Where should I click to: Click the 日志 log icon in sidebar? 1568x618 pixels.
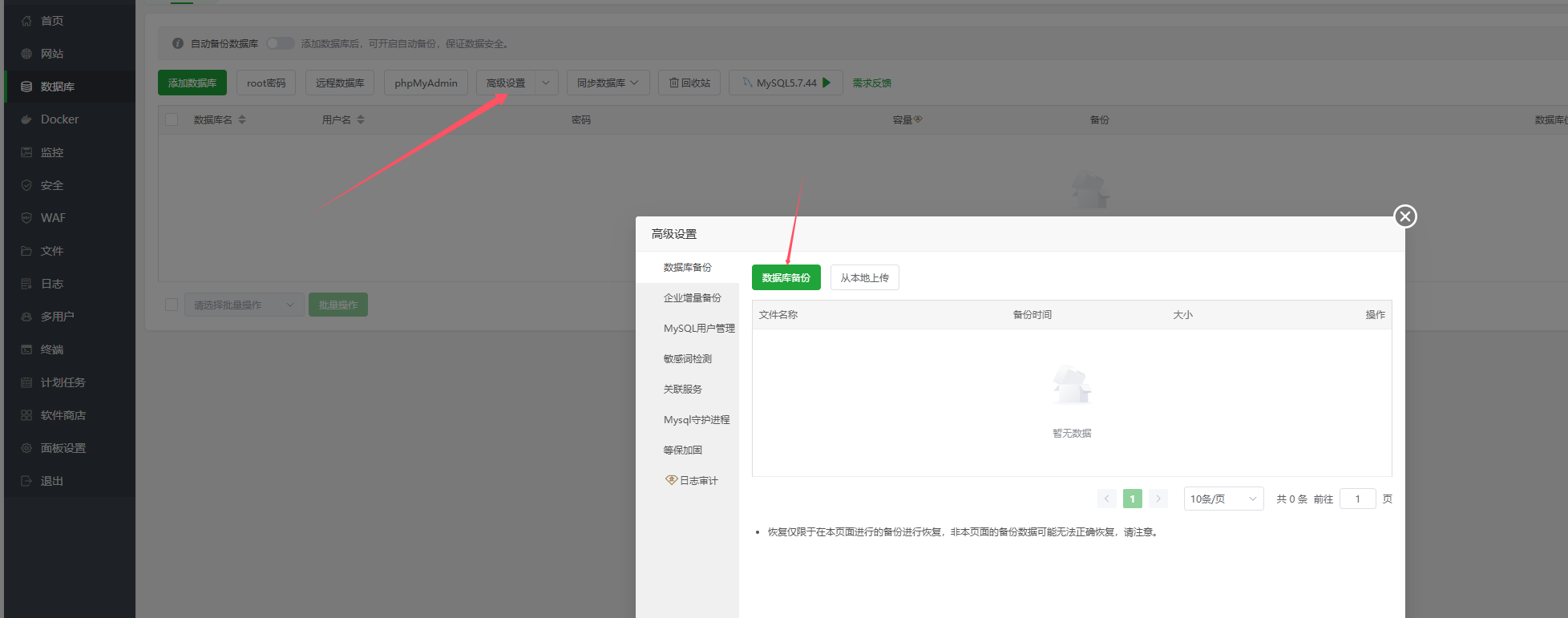pyautogui.click(x=26, y=284)
